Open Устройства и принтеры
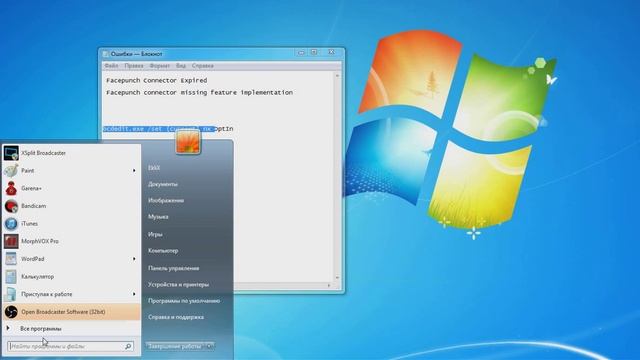 [x=178, y=284]
